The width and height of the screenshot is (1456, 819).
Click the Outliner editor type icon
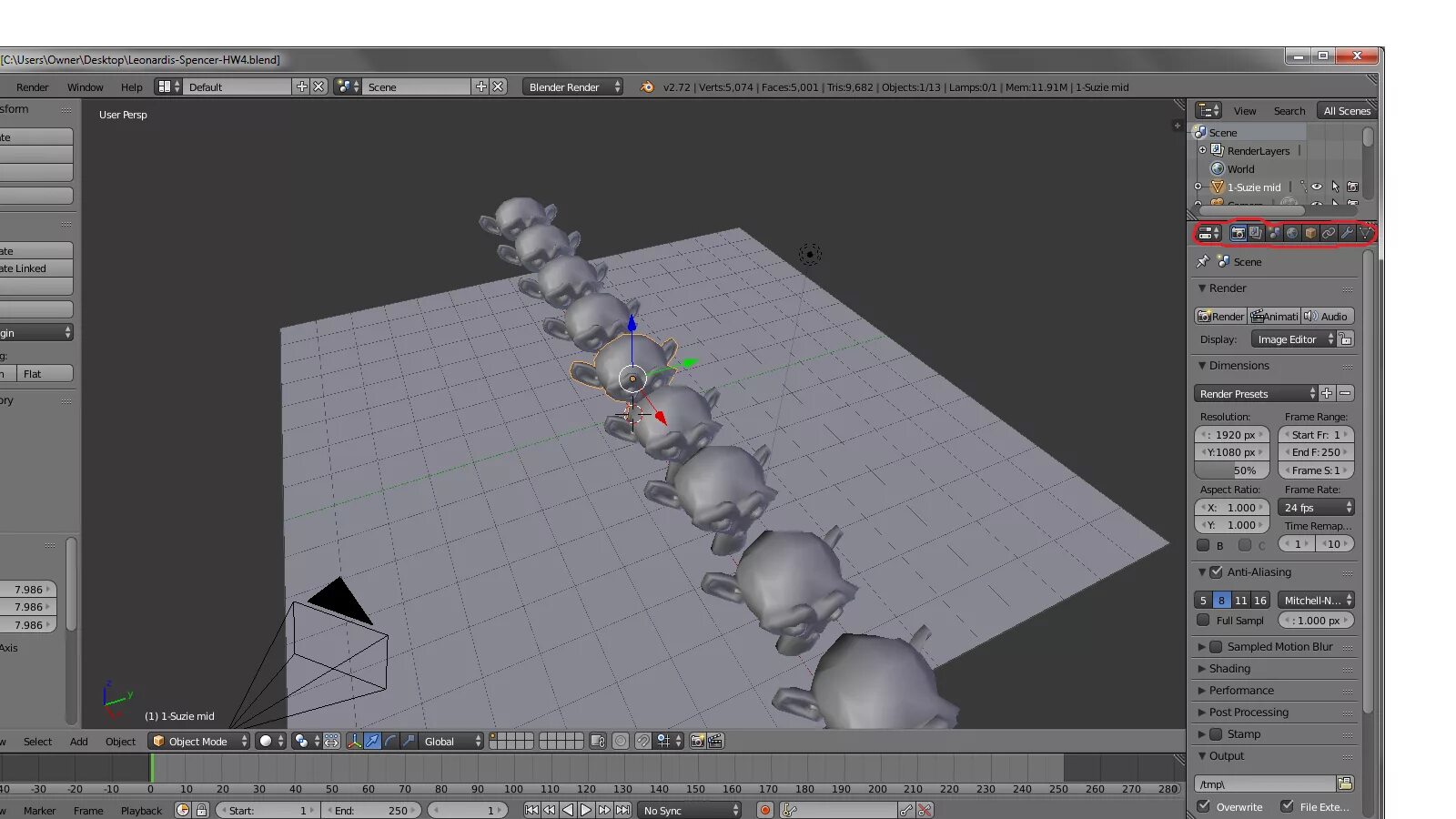click(1208, 110)
